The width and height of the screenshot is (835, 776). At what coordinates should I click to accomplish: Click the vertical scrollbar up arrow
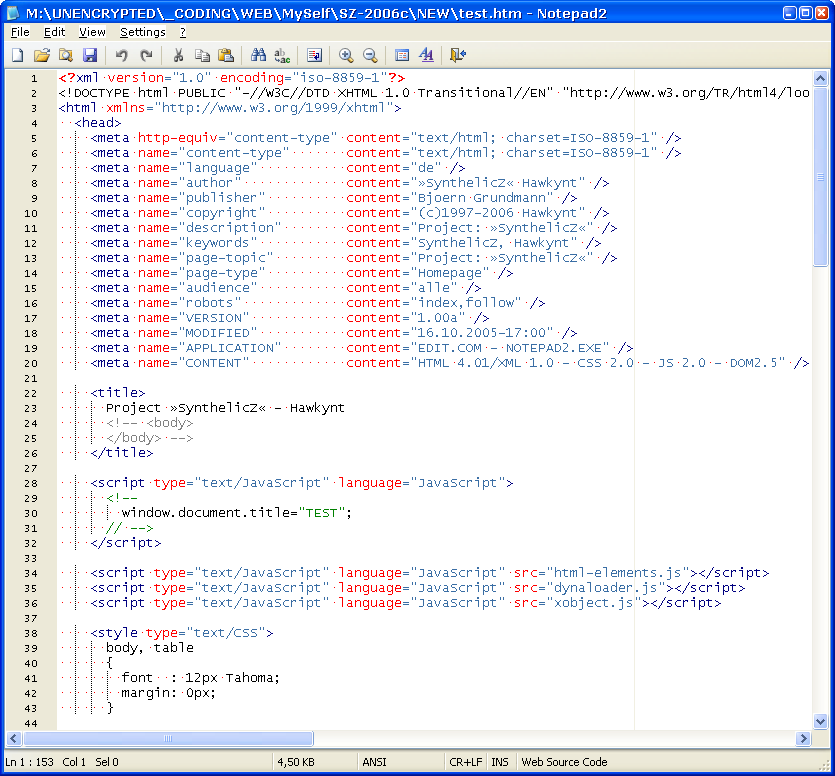click(821, 78)
